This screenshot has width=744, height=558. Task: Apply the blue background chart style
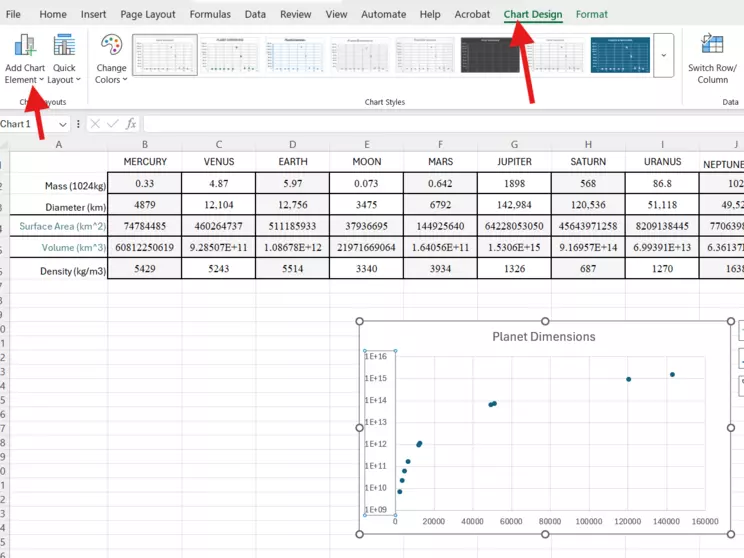coord(620,55)
